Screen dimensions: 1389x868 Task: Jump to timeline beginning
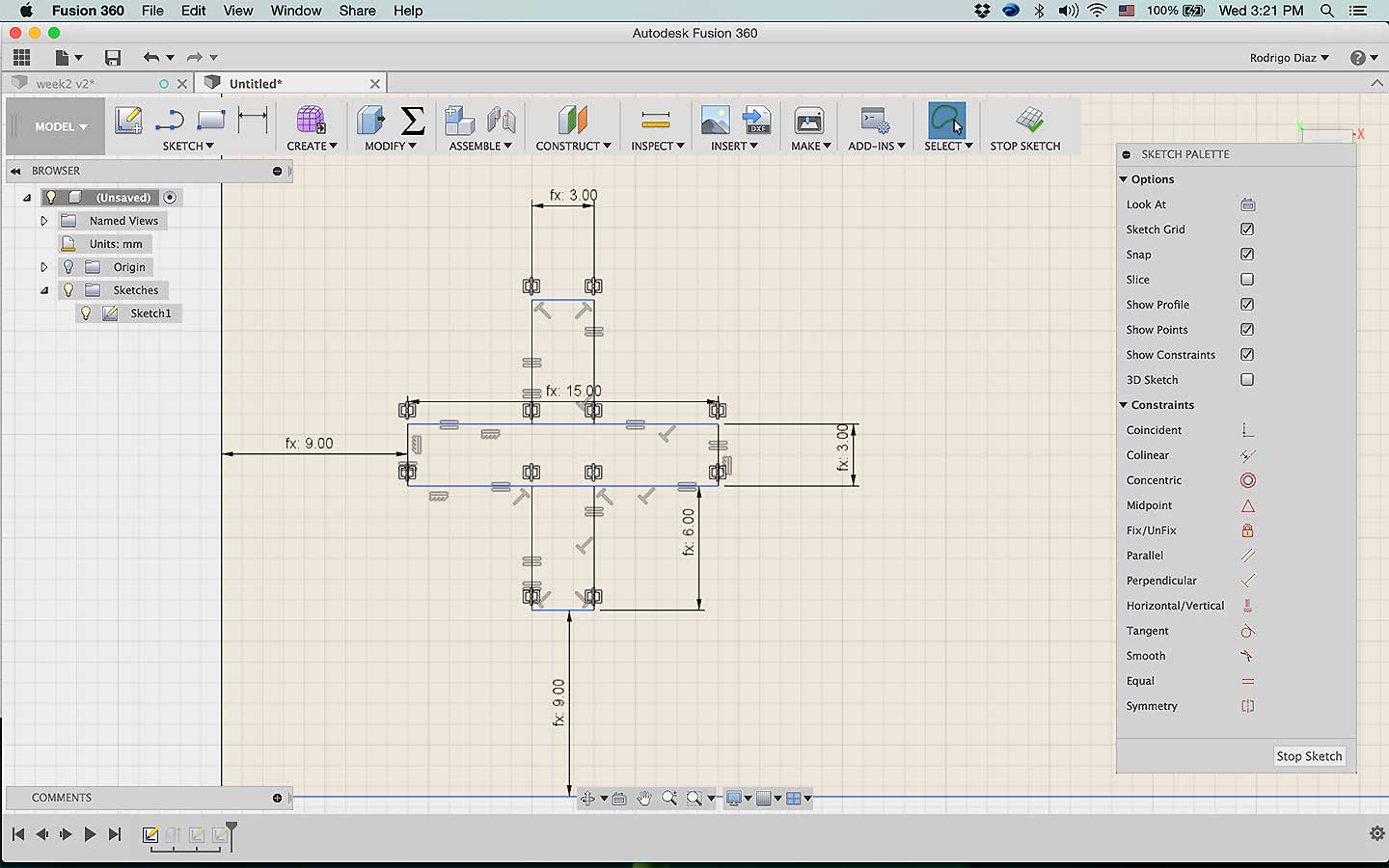pos(18,834)
